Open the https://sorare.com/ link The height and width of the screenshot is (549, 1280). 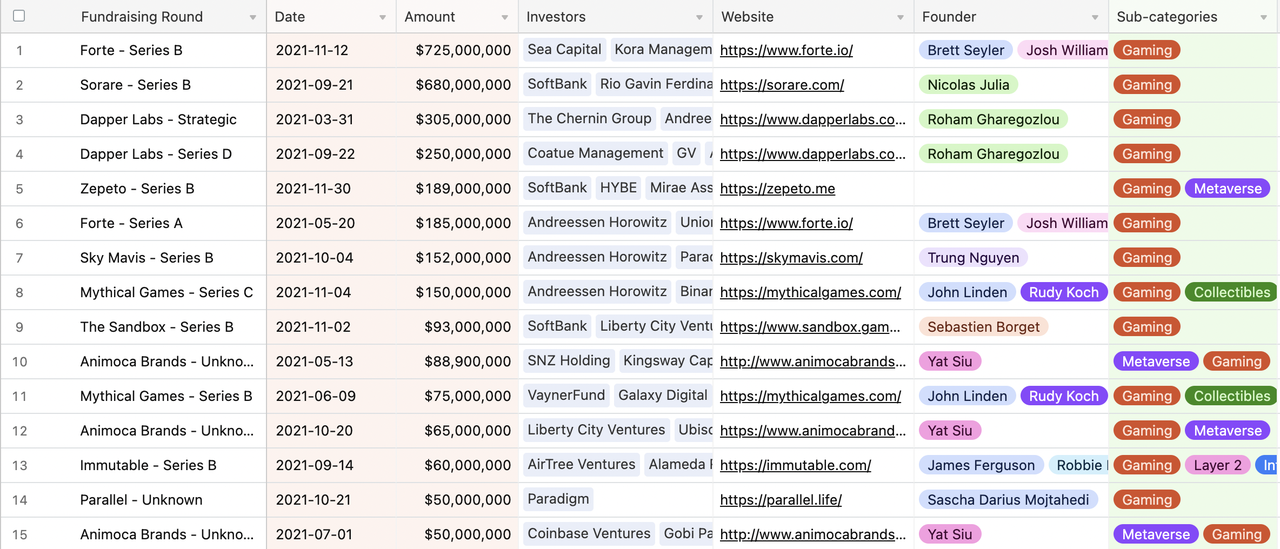pos(781,85)
